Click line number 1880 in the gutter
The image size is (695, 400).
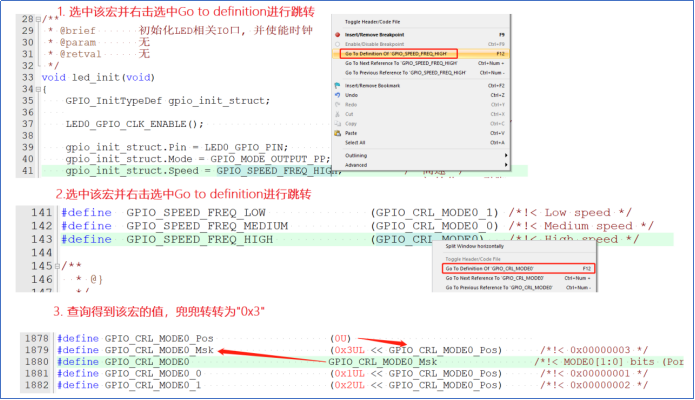coord(37,362)
